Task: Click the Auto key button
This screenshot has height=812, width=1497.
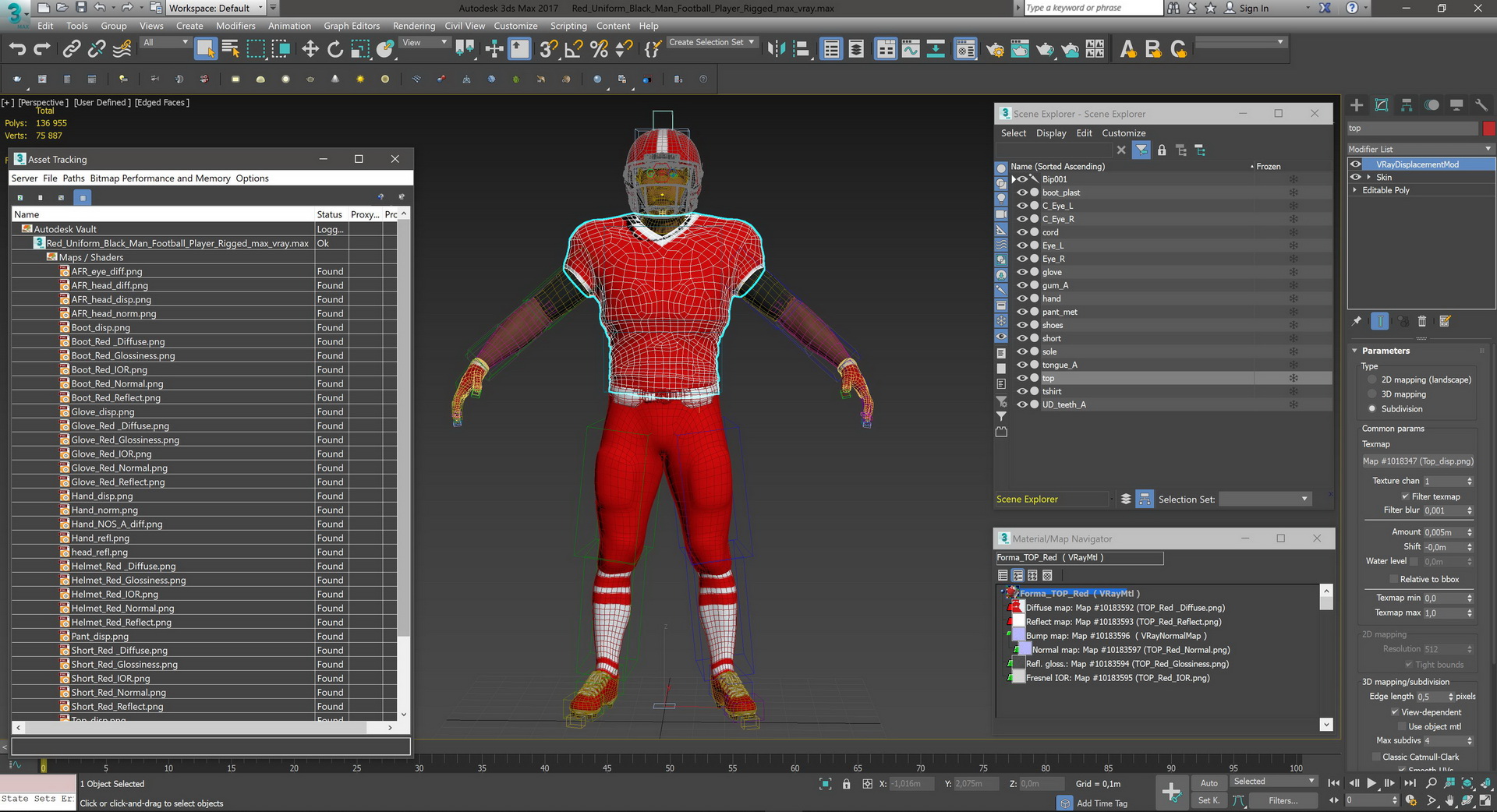Action: coord(1209,783)
